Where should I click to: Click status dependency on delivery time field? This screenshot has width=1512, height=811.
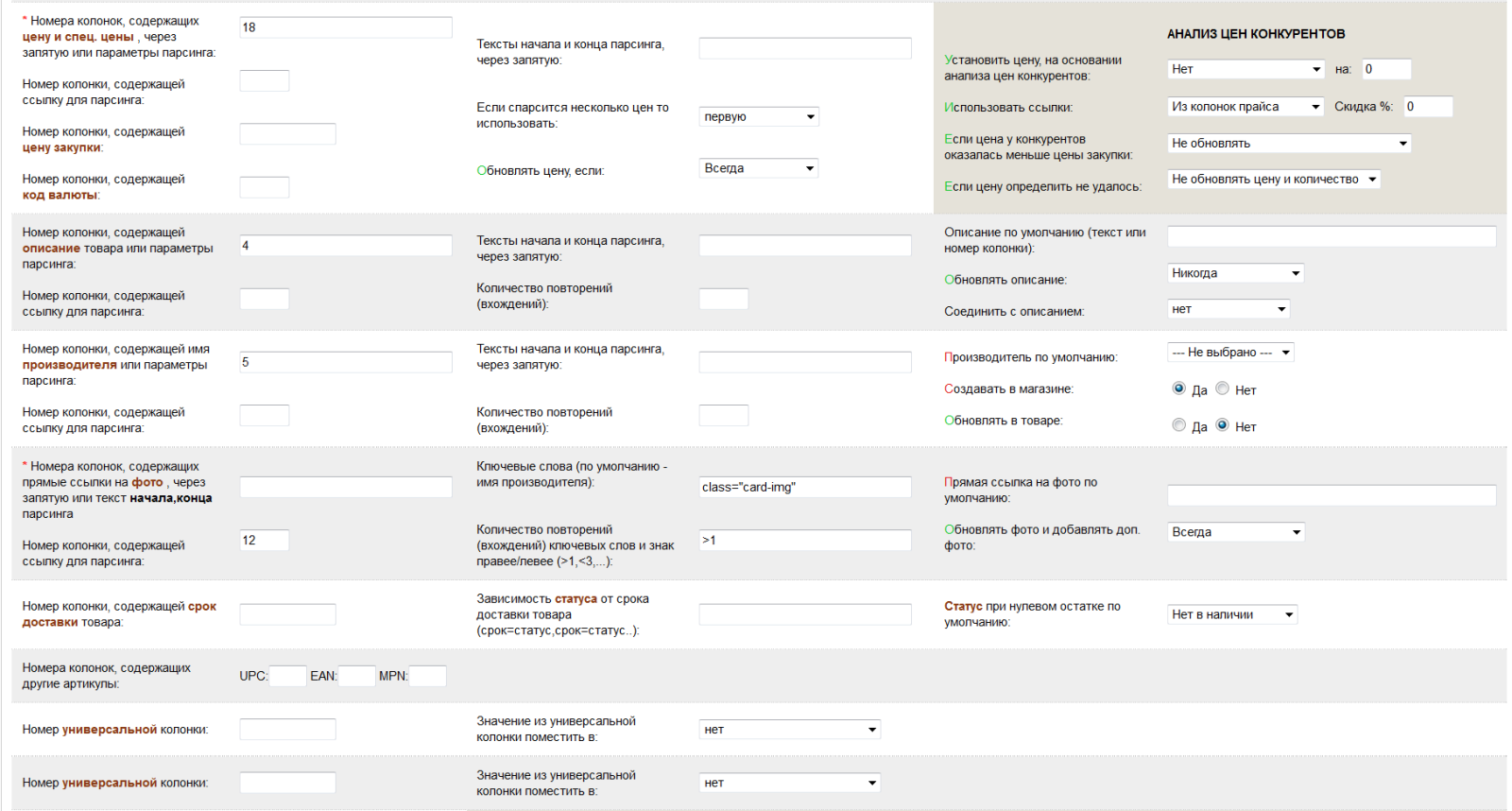pyautogui.click(x=805, y=614)
